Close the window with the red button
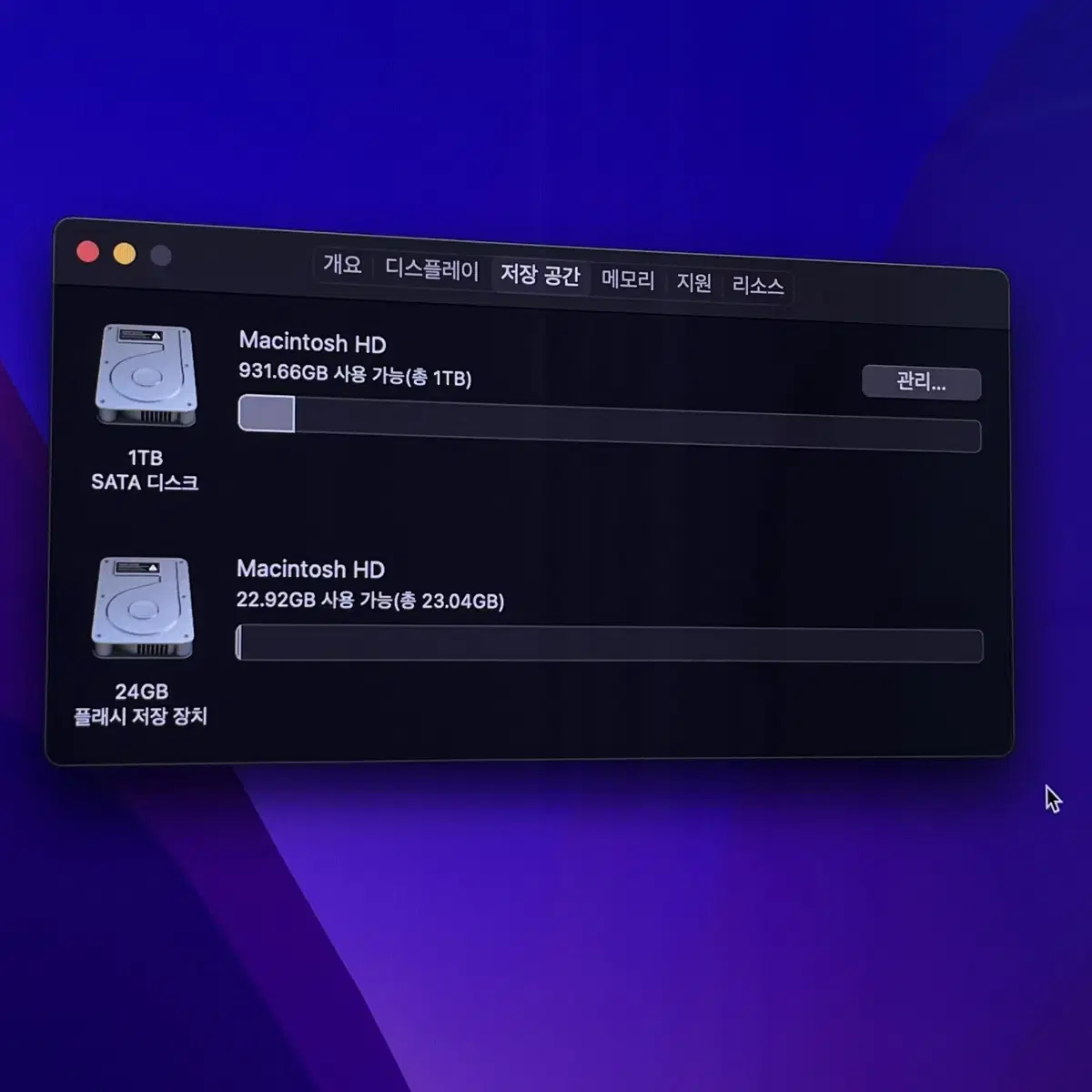 pos(88,251)
